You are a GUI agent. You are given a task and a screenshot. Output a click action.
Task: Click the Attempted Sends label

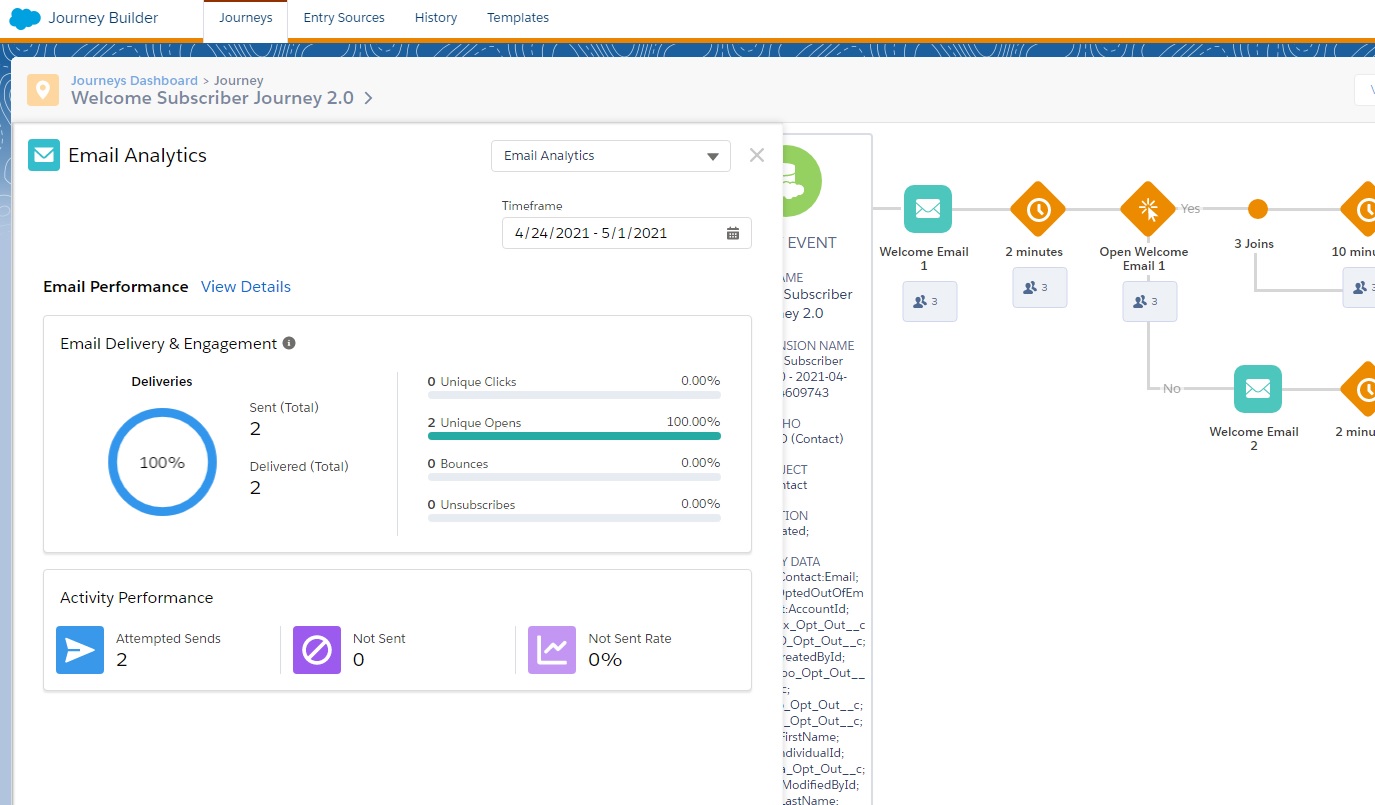point(168,638)
